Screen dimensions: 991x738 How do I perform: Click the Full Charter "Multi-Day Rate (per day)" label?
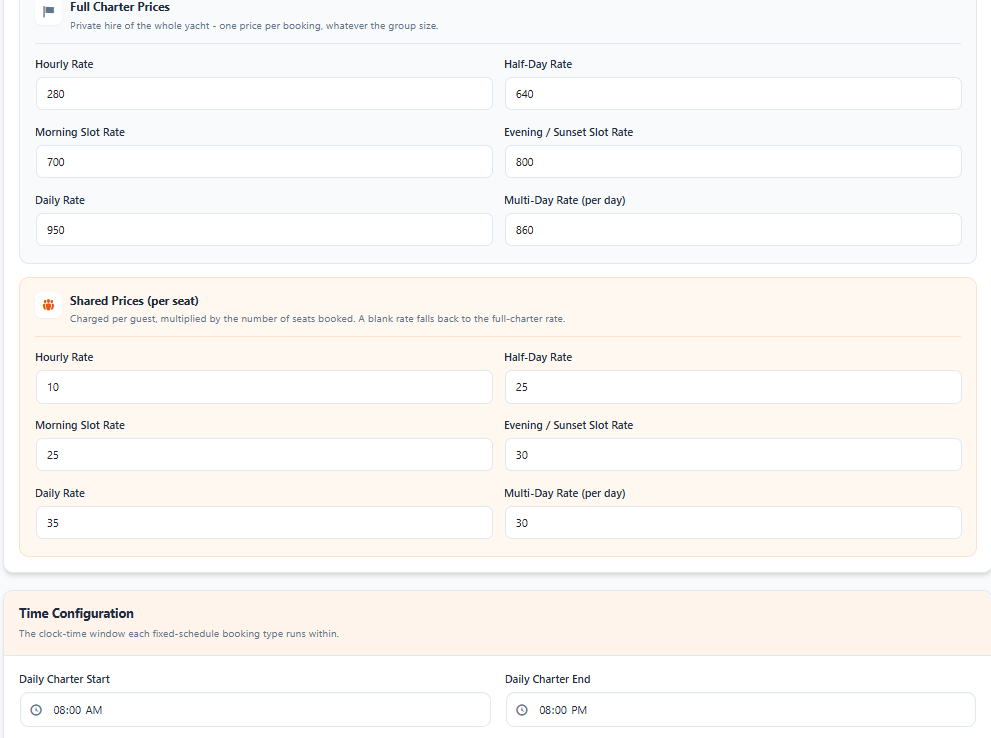click(565, 200)
